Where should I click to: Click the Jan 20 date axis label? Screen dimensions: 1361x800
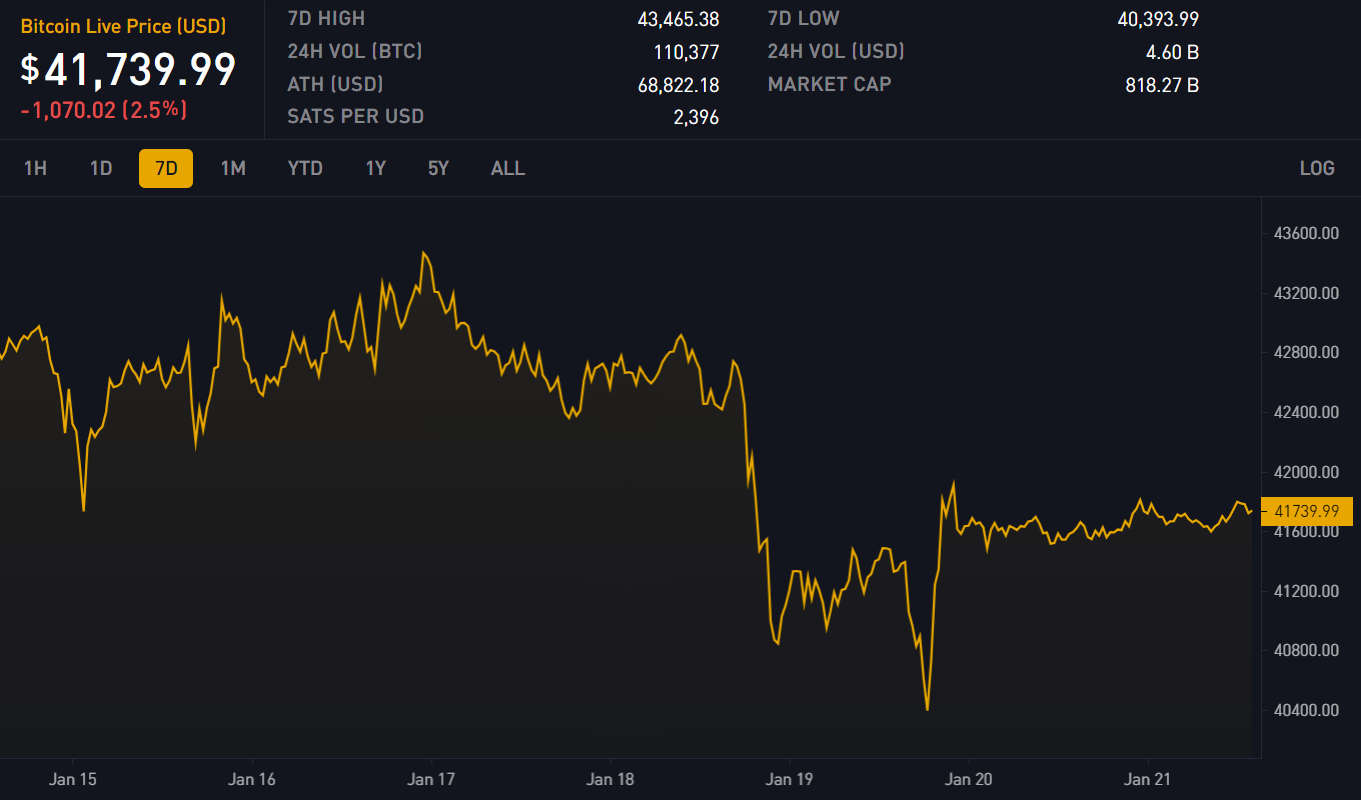click(969, 779)
